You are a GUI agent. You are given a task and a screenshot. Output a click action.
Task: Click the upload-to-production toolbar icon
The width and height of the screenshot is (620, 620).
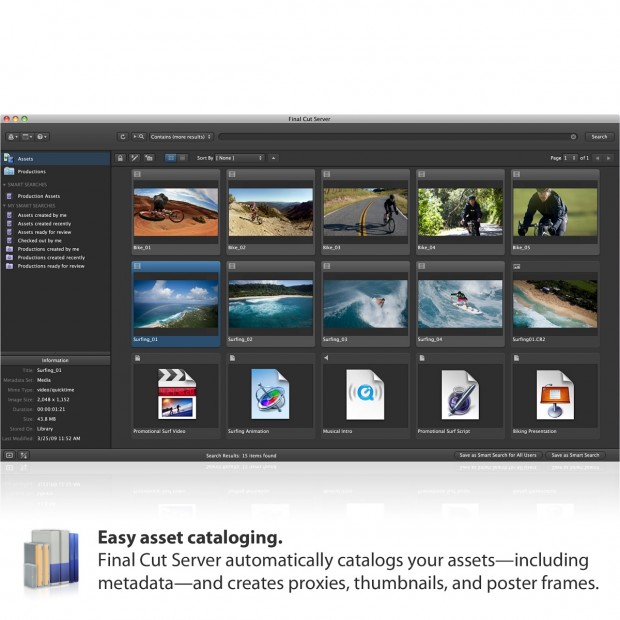(x=149, y=158)
